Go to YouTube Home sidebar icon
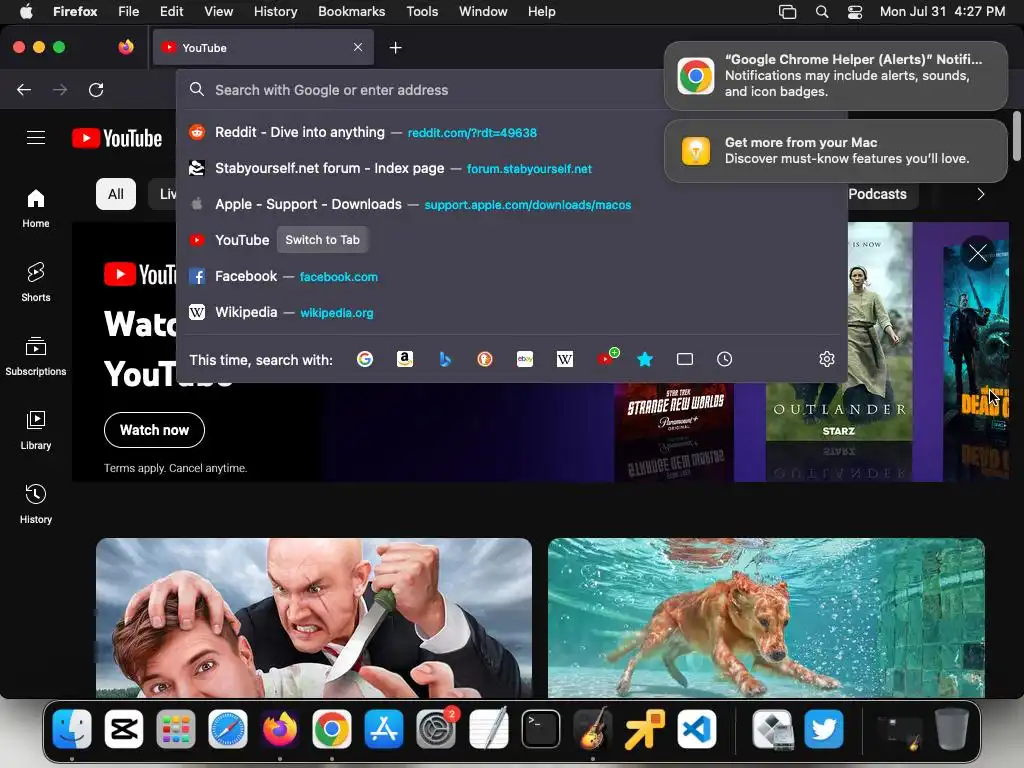This screenshot has width=1024, height=768. click(x=36, y=208)
